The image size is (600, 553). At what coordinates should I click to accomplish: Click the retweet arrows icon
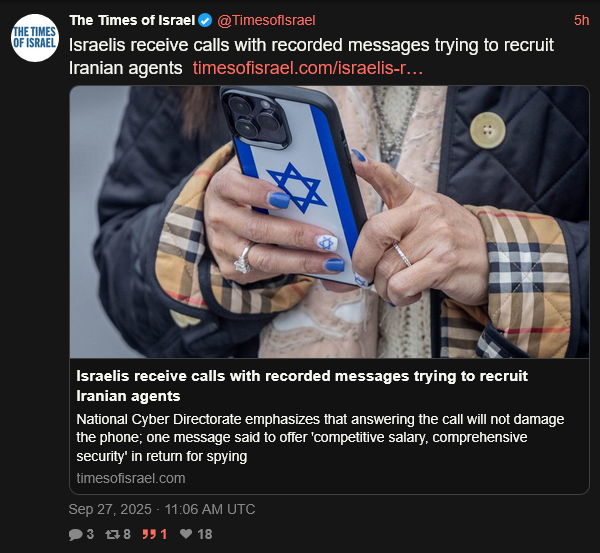point(112,534)
